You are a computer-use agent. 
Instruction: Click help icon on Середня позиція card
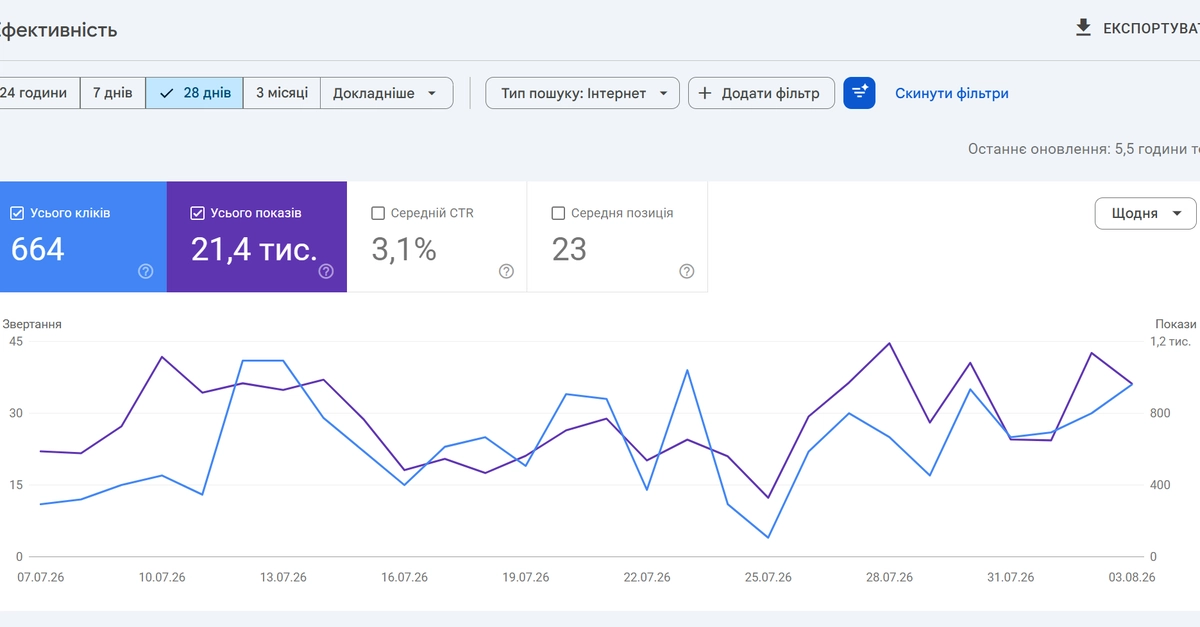(686, 271)
